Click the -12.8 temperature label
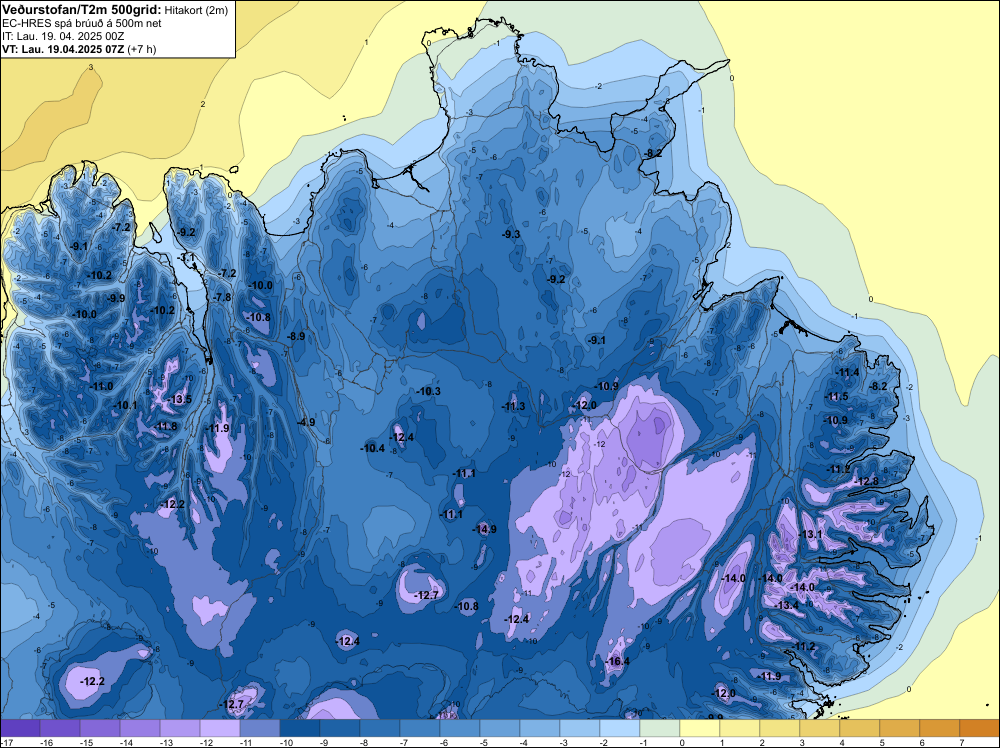This screenshot has width=1000, height=748. point(866,481)
